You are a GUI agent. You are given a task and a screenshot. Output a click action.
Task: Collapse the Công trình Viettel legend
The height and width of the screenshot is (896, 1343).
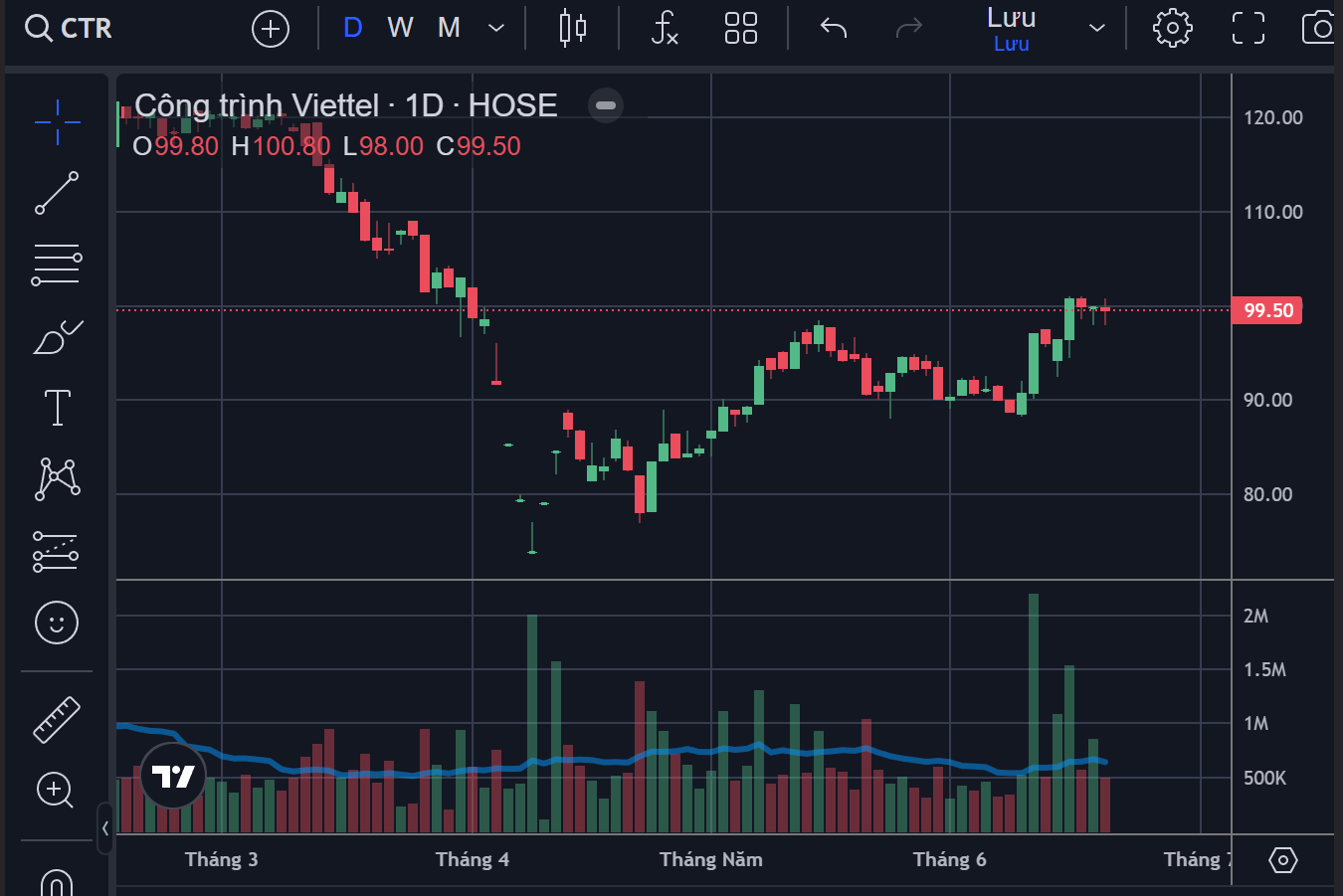pyautogui.click(x=605, y=105)
